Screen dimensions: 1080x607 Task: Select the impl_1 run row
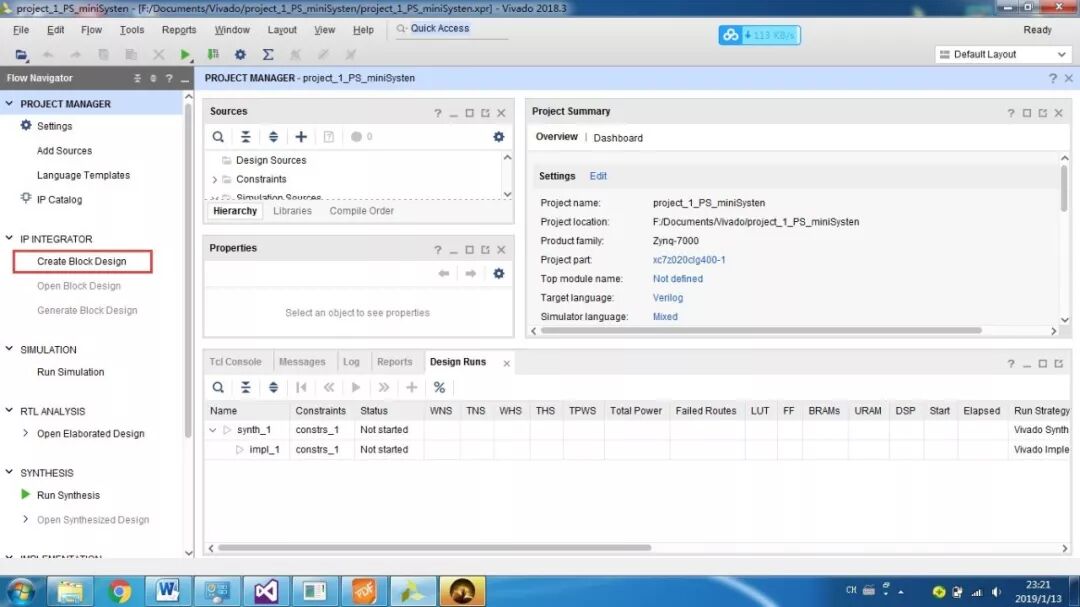click(637, 450)
